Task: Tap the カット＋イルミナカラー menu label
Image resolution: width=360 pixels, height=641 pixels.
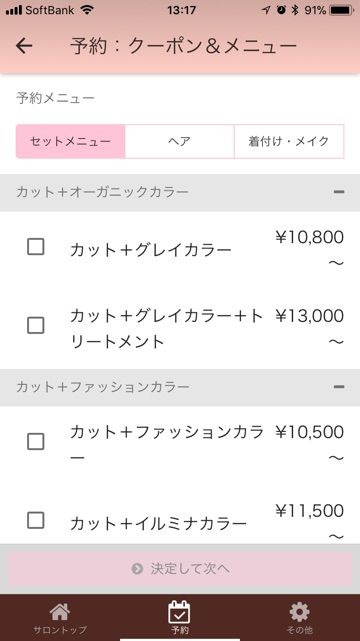Action: pos(158,523)
